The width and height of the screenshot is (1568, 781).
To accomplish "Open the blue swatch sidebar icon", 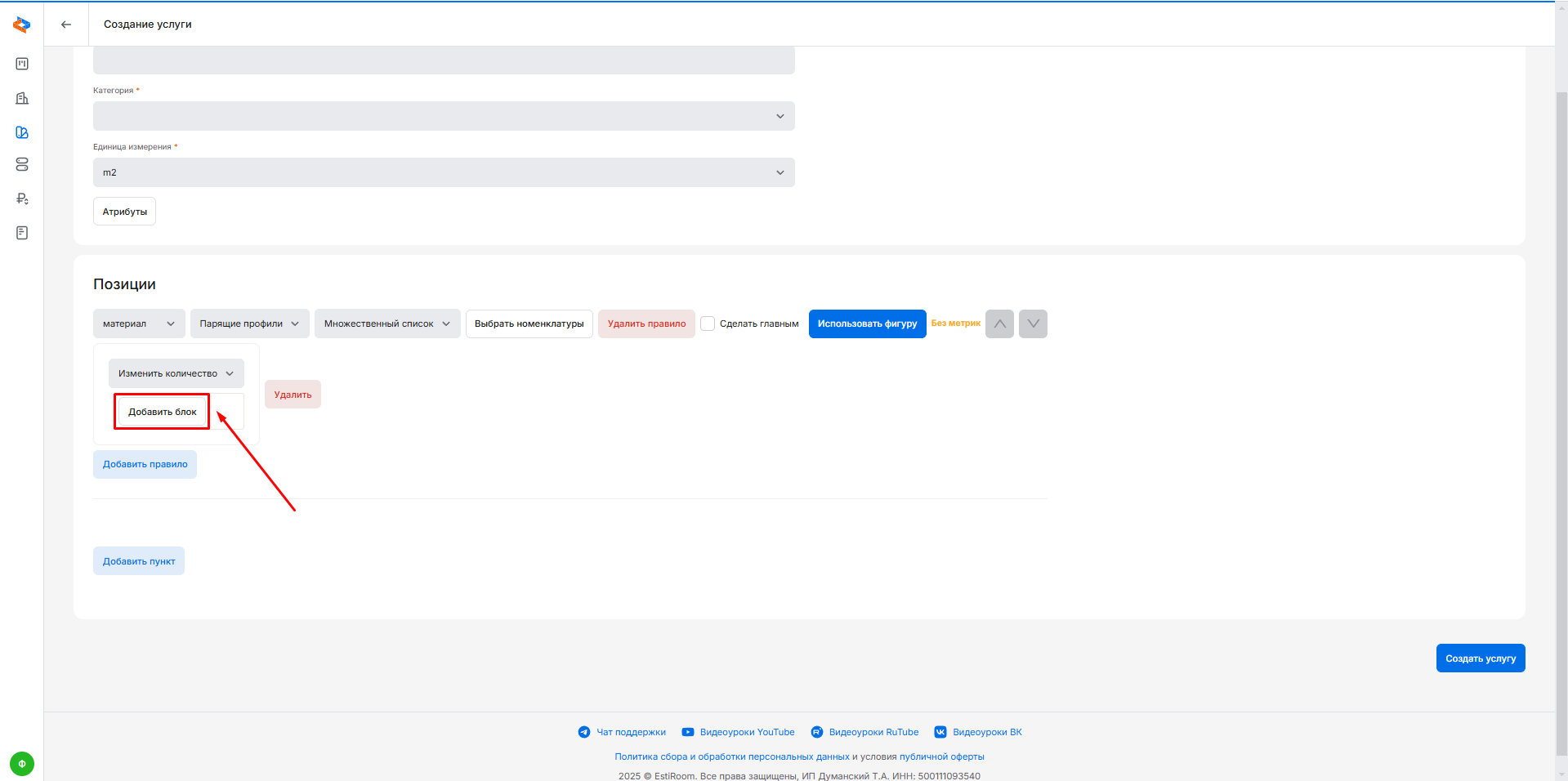I will (x=22, y=132).
